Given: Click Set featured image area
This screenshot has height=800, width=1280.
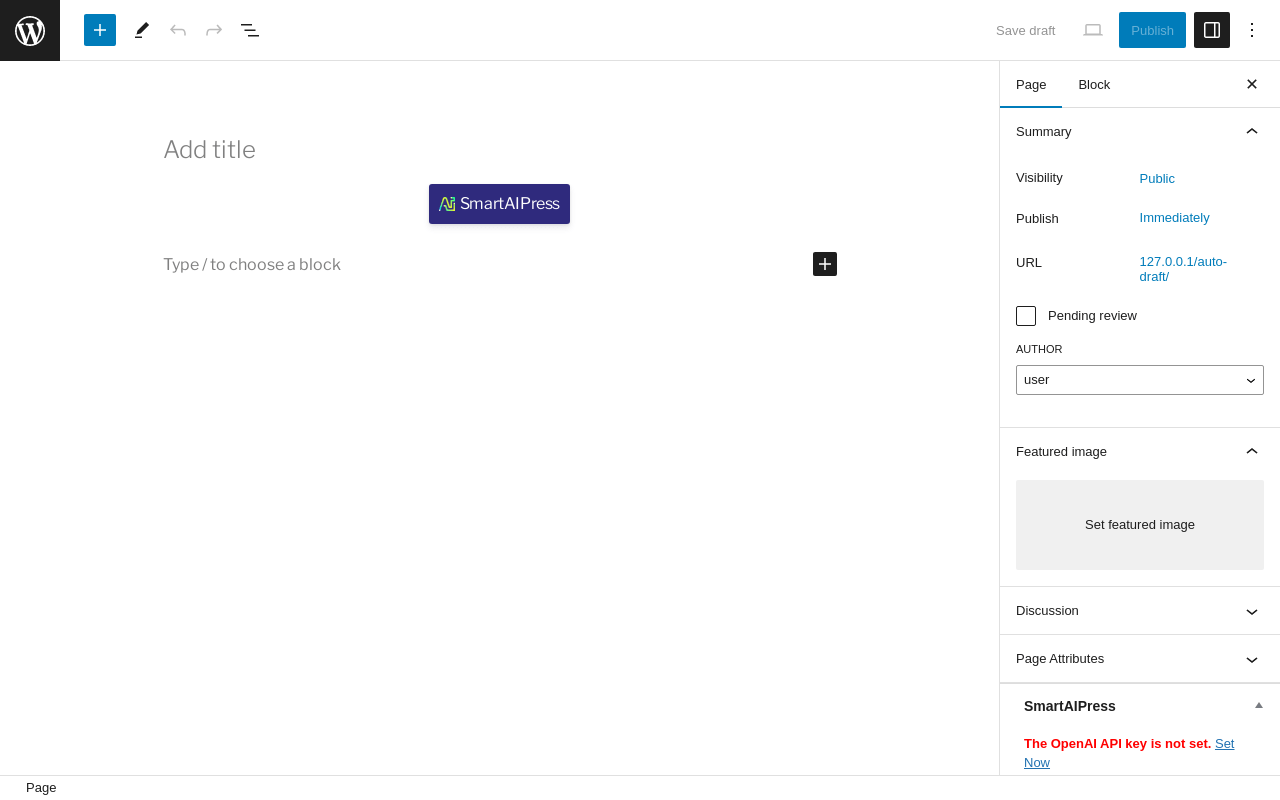Looking at the screenshot, I should 1140,525.
